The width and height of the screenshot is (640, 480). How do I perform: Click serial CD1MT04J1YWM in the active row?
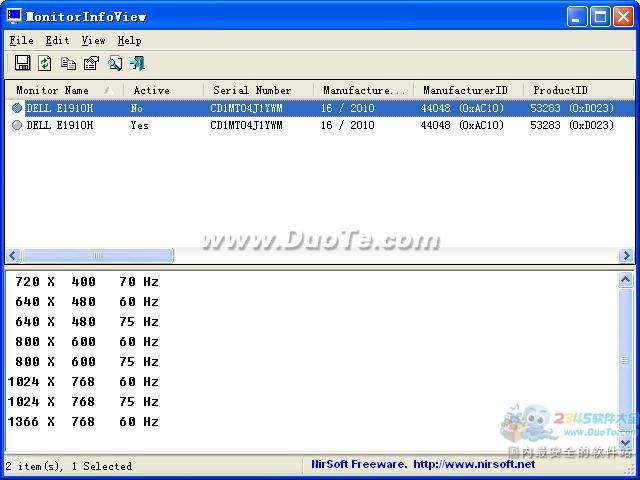[x=246, y=125]
